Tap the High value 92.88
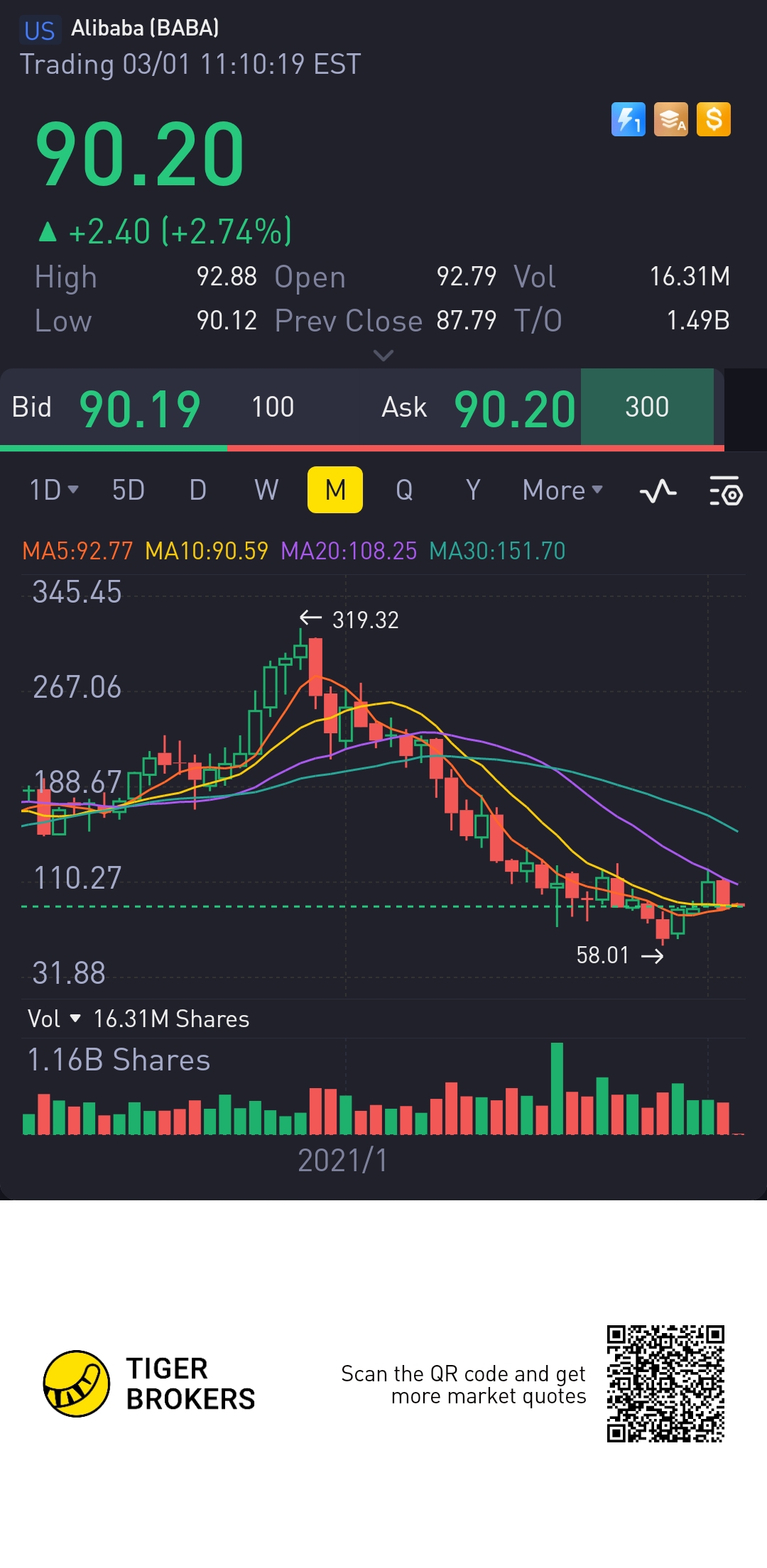Screen dimensions: 767x1568 pyautogui.click(x=227, y=276)
